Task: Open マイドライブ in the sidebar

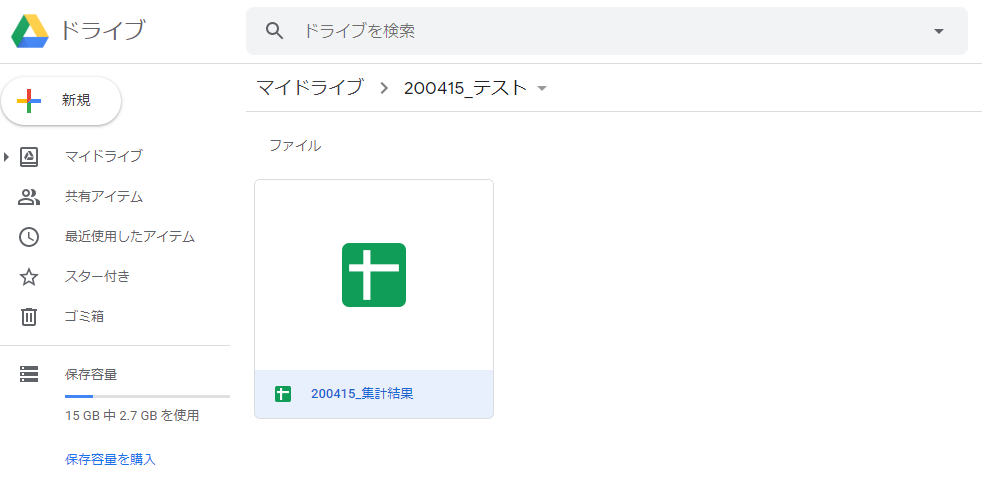Action: coord(104,157)
